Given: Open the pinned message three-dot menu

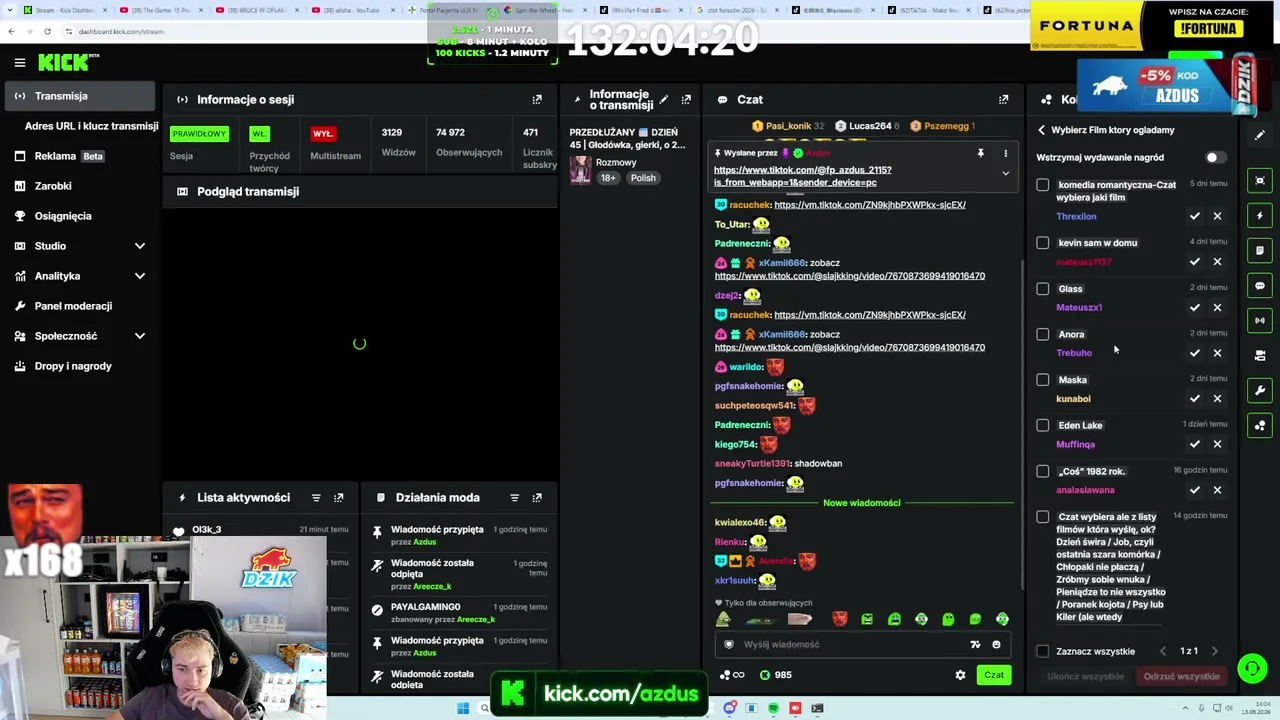Looking at the screenshot, I should (1005, 153).
